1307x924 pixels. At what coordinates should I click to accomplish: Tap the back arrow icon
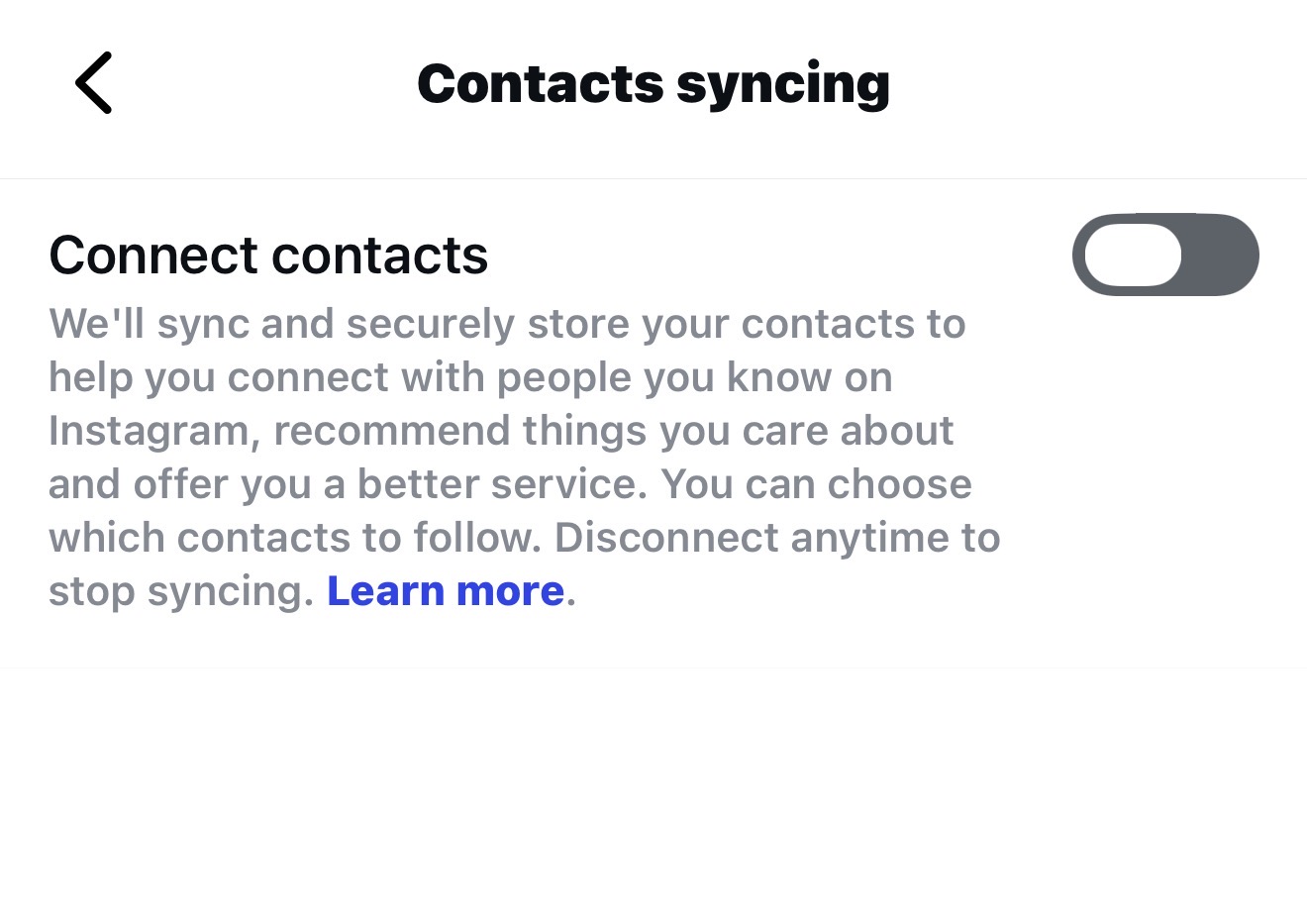point(94,83)
